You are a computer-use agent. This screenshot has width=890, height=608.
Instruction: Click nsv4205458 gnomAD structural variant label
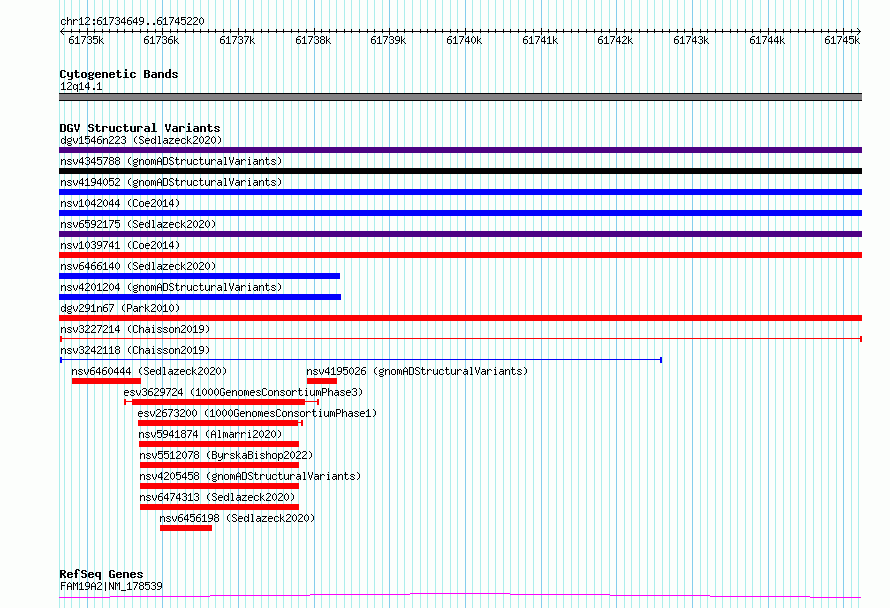[250, 476]
